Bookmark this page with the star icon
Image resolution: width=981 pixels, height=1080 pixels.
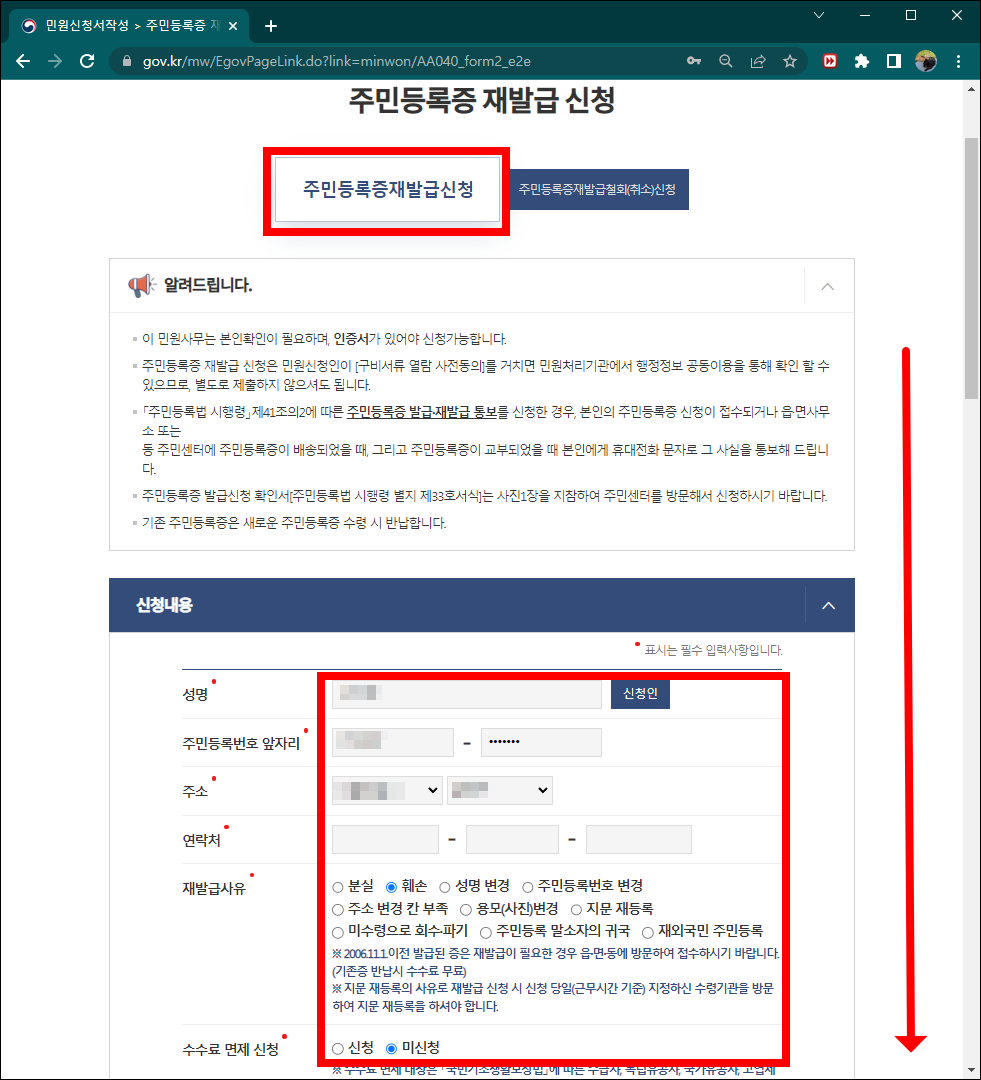(790, 61)
